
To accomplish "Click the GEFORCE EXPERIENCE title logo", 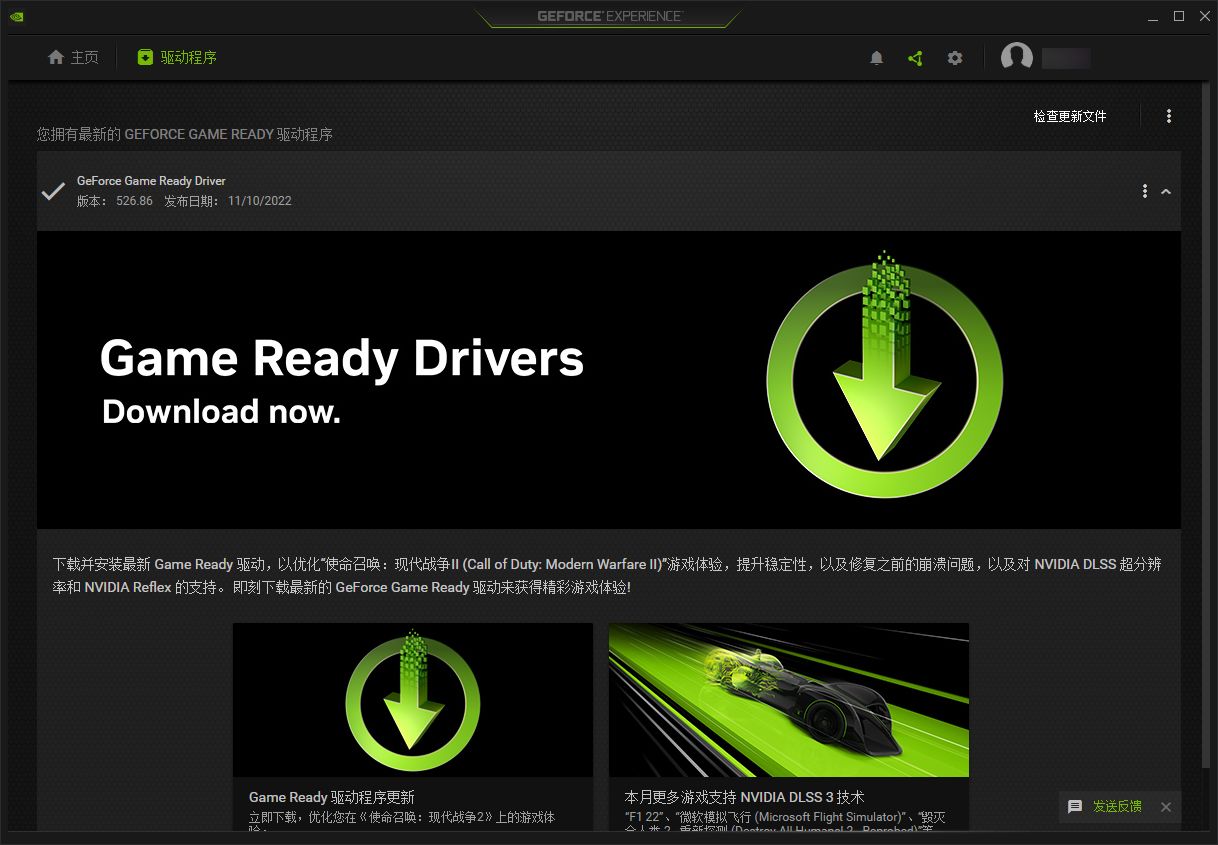I will tap(609, 16).
